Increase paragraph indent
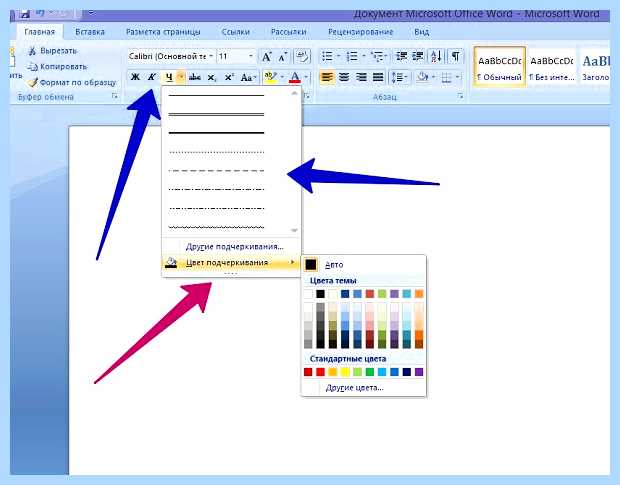Viewport: 620px width, 485px height. [x=418, y=56]
